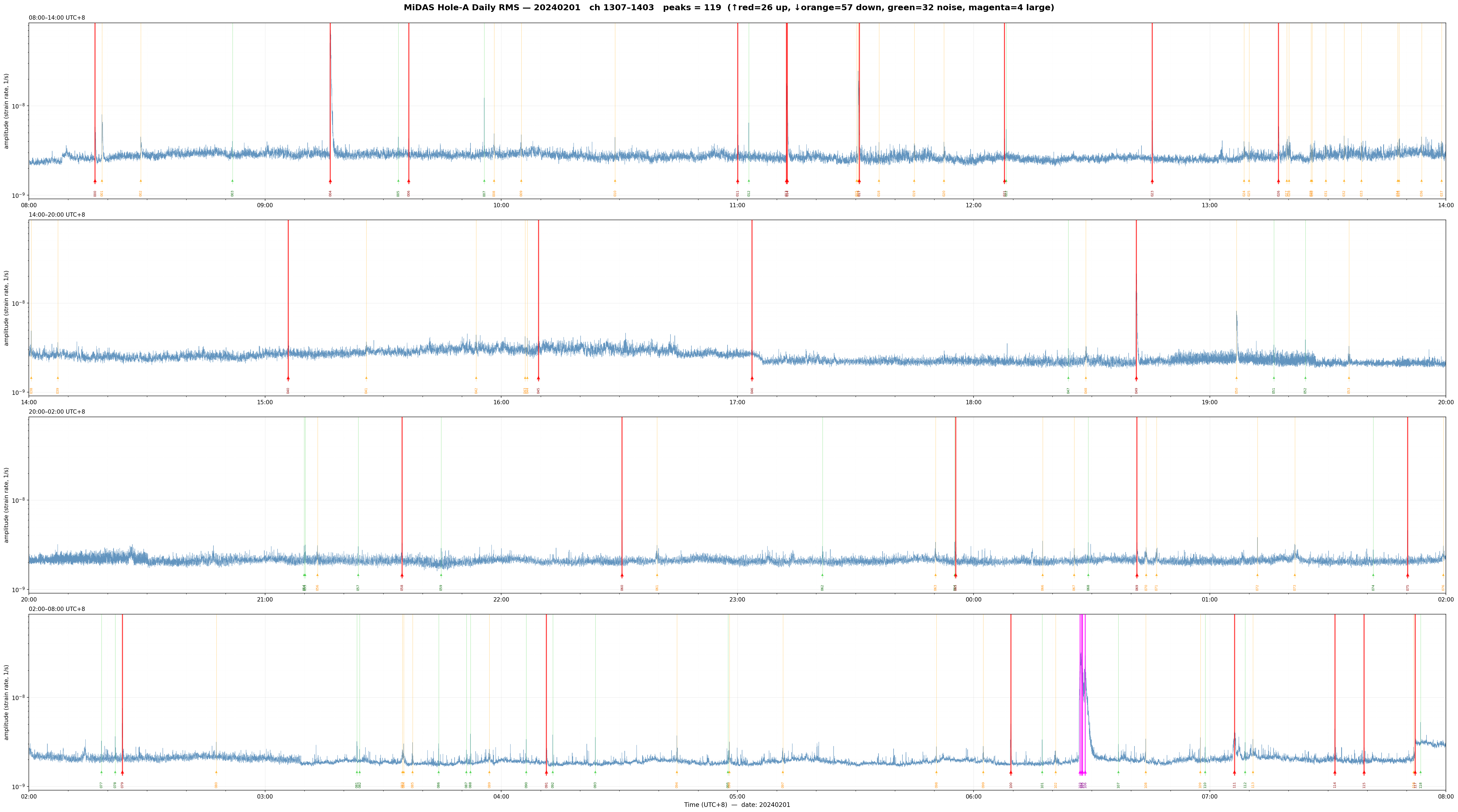
Task: Click the 18:00 time tick label
Action: click(974, 402)
